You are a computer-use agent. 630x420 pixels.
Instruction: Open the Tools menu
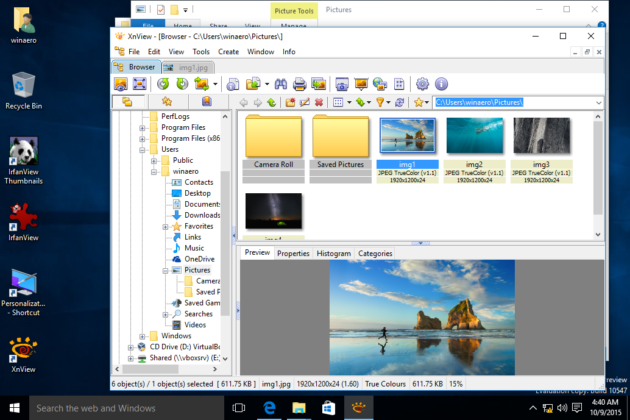click(x=201, y=51)
